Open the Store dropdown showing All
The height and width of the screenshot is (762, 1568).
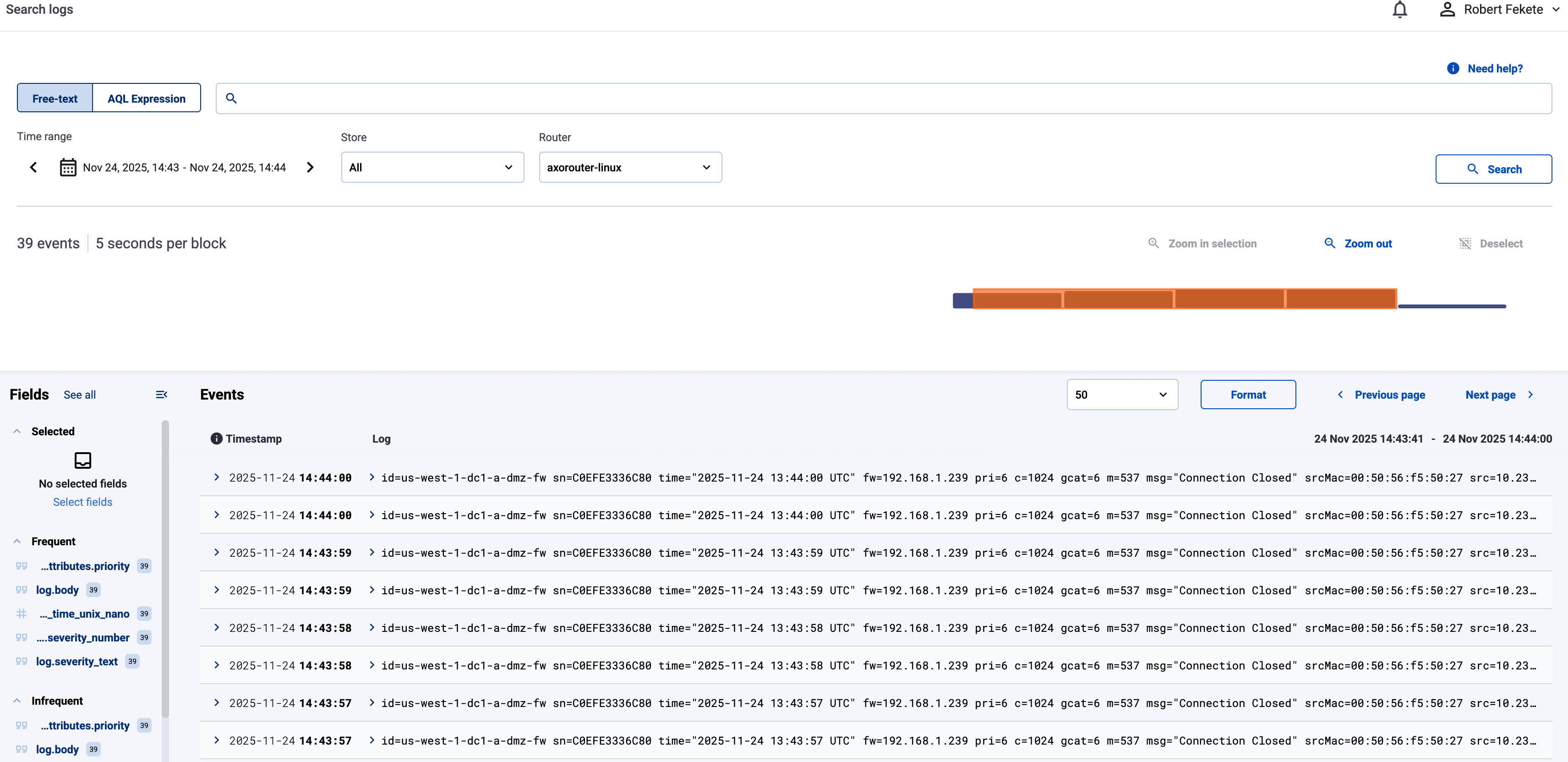click(432, 167)
